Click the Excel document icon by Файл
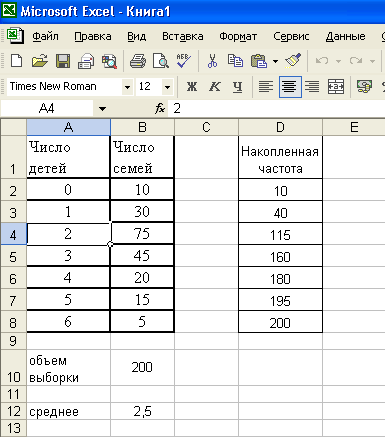This screenshot has height=437, width=385. [15, 36]
